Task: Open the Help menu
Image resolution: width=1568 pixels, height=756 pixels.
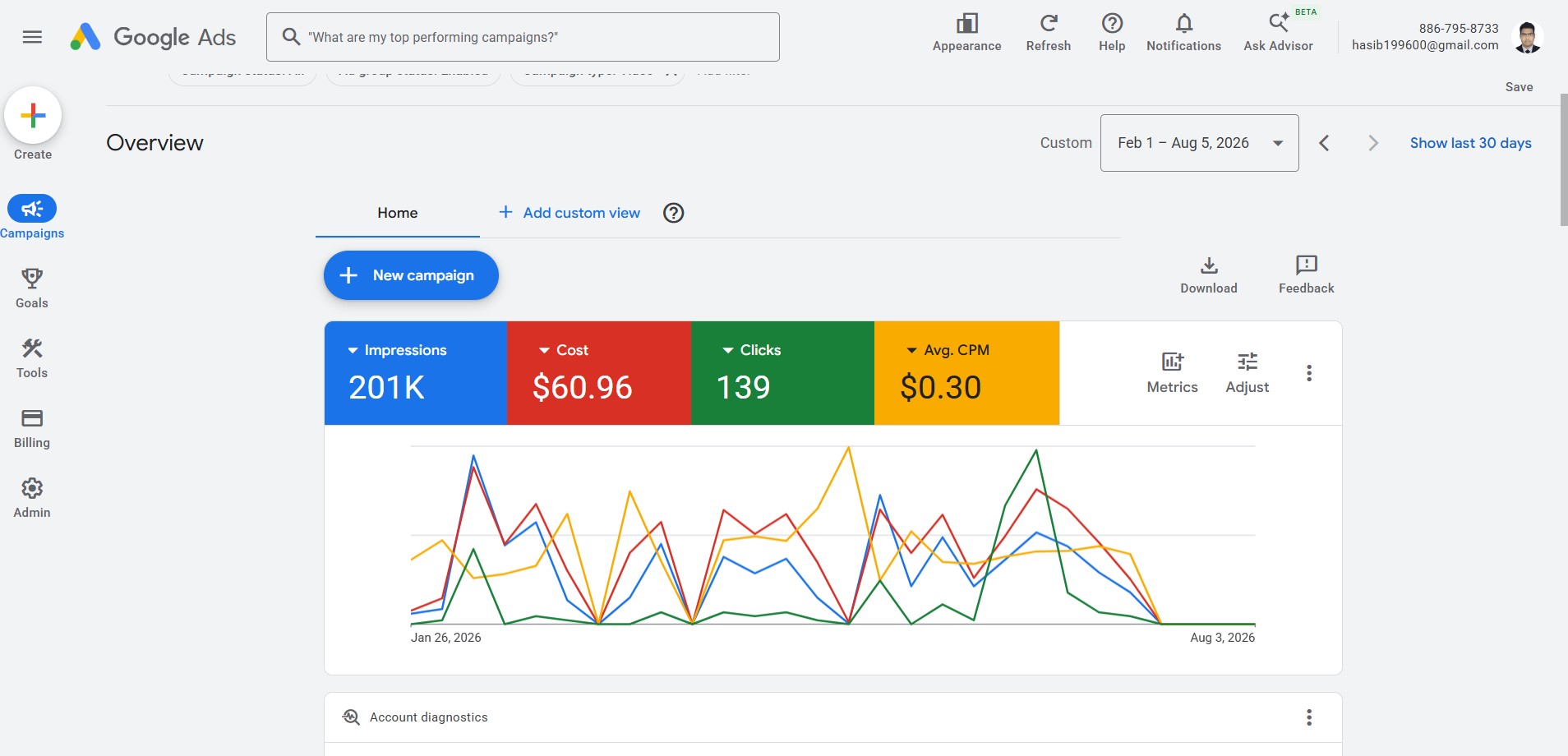Action: (x=1112, y=34)
